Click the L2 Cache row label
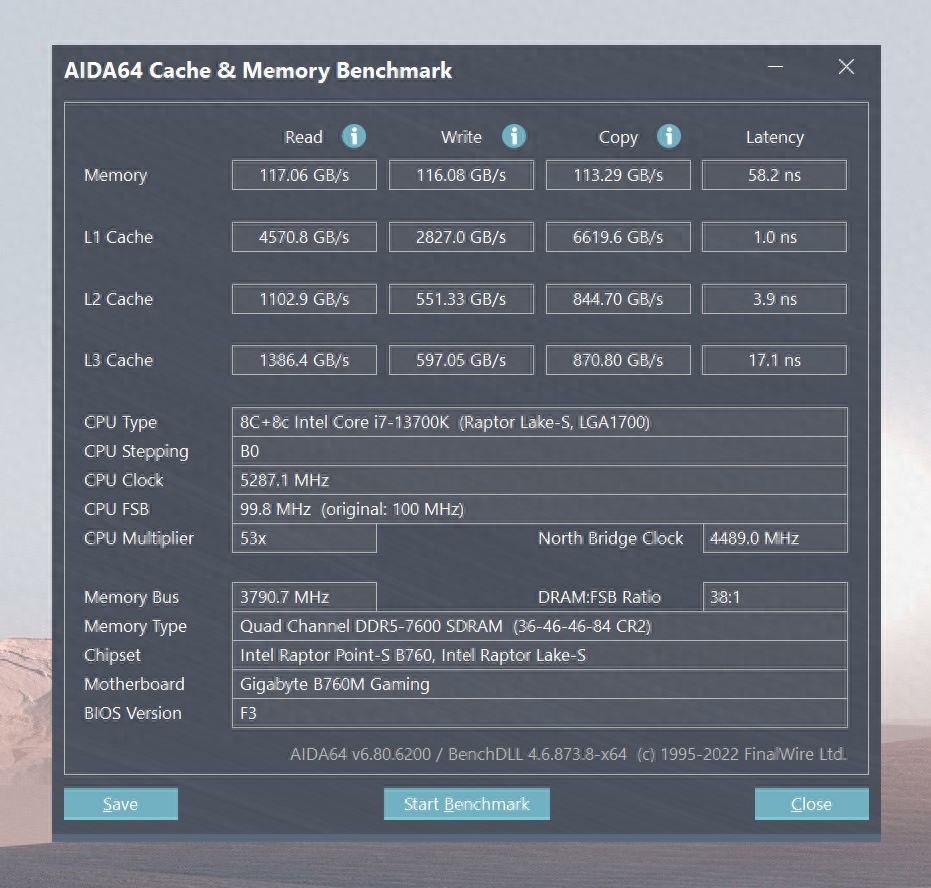 (119, 299)
